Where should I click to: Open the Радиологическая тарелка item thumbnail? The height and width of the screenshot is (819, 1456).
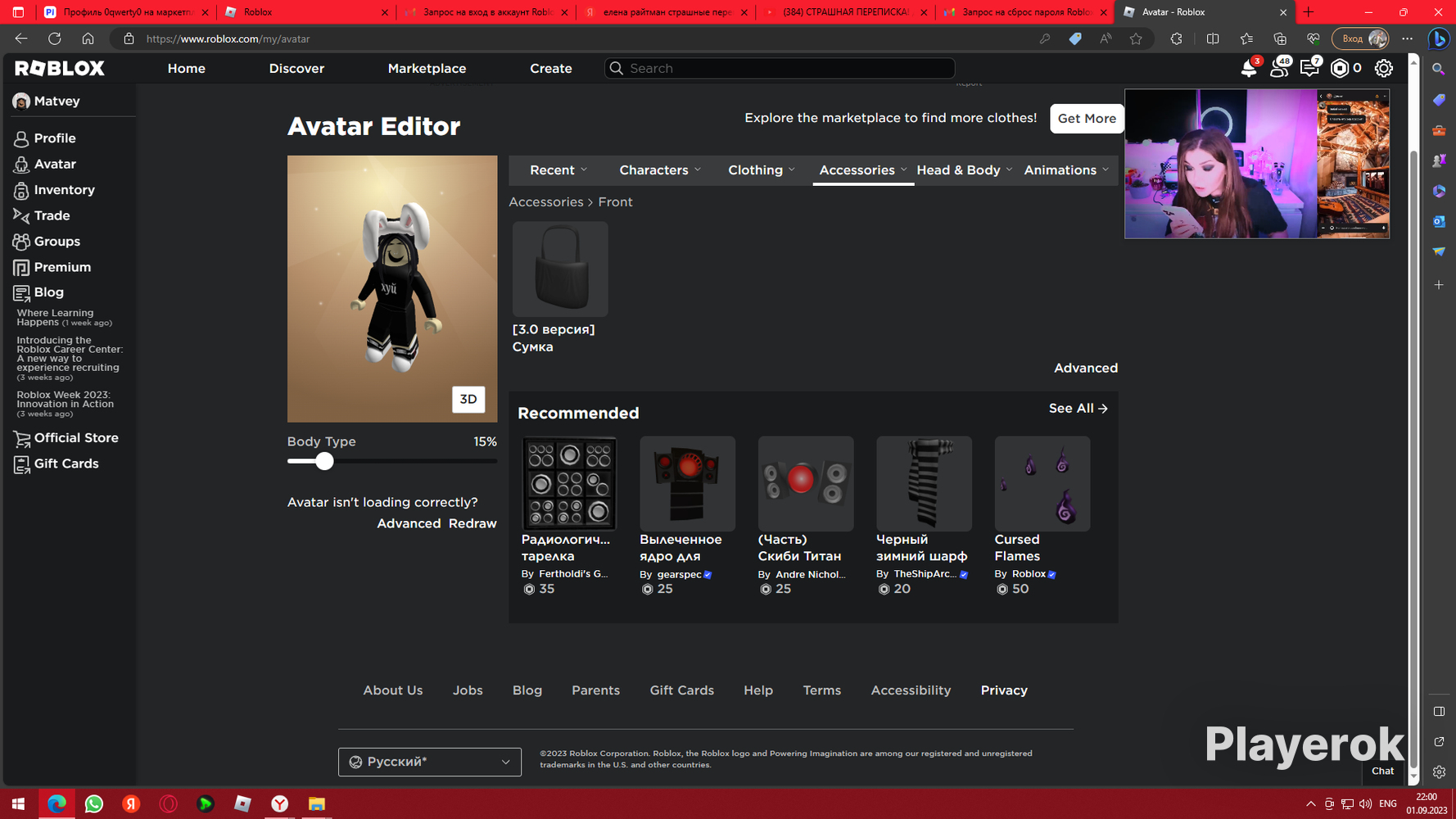click(569, 483)
